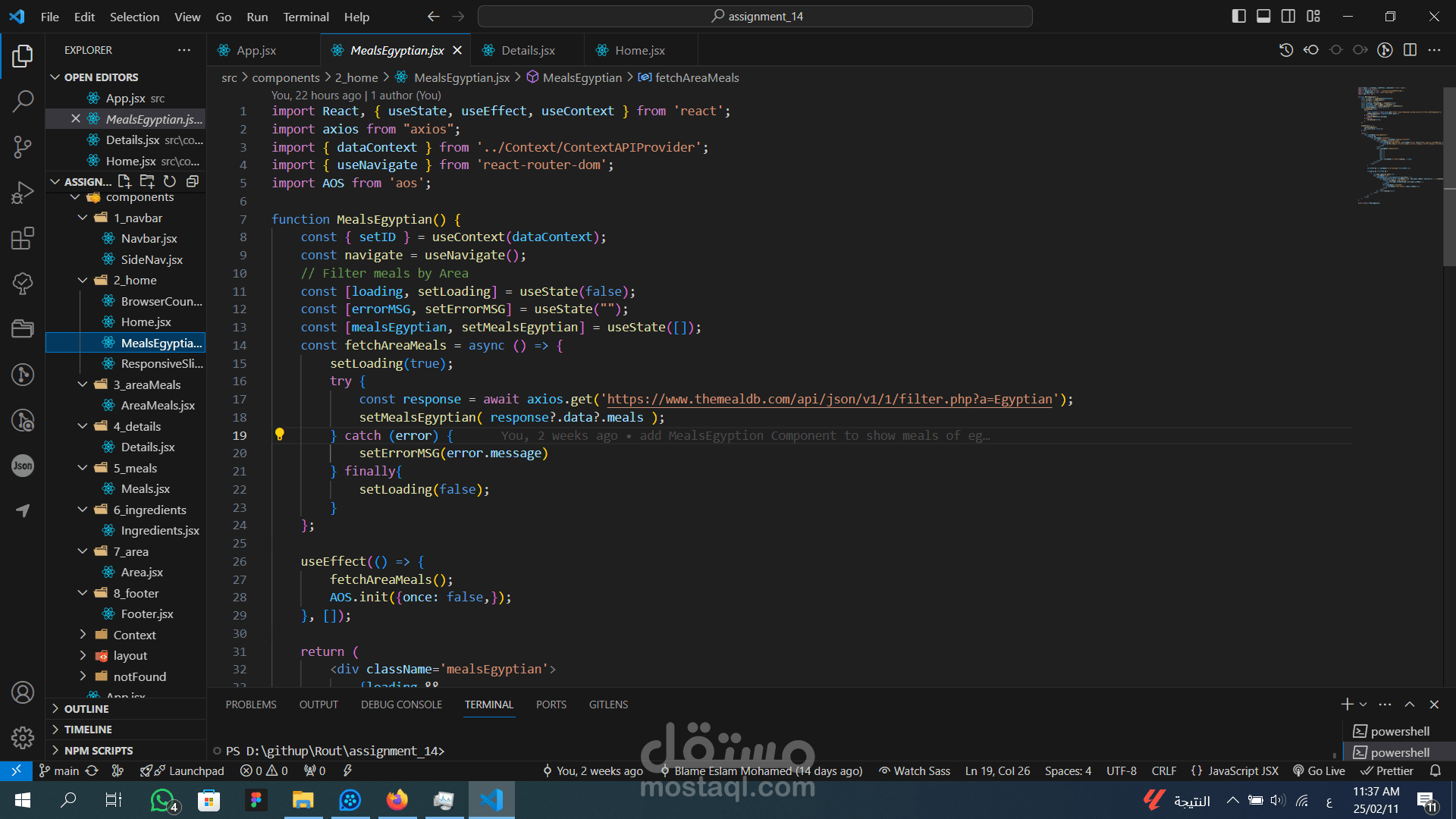Switch to the Details.jsx editor tab
This screenshot has height=819, width=1456.
click(x=528, y=50)
